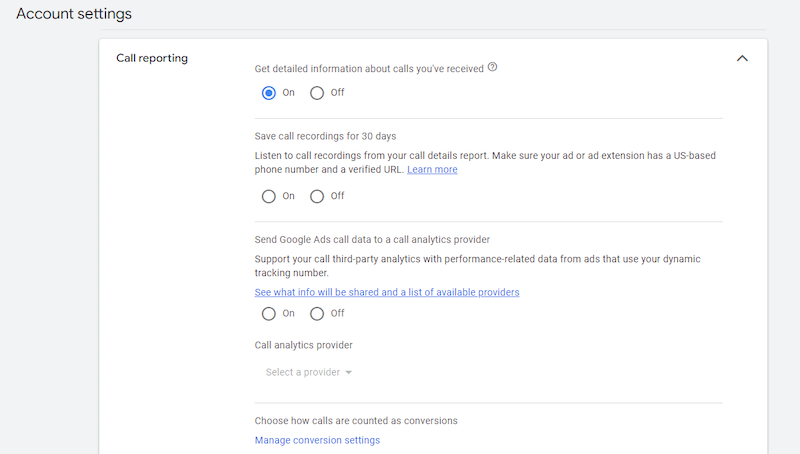Click 'Get detailed information about calls' text

coord(369,69)
